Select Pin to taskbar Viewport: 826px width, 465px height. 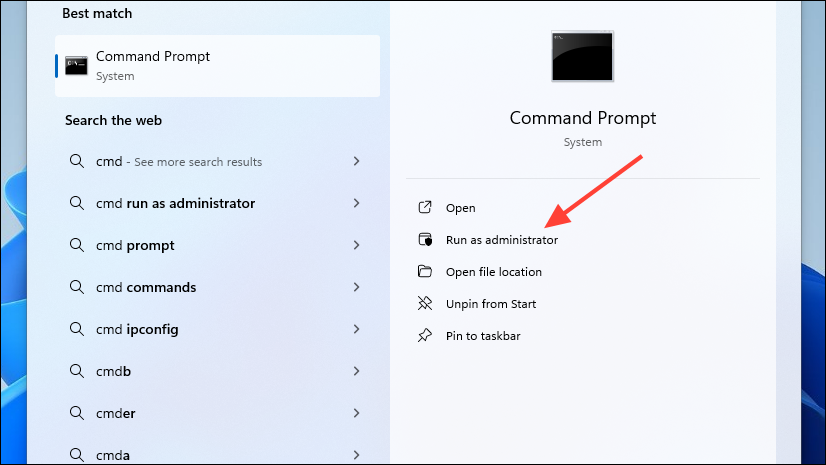coord(483,336)
